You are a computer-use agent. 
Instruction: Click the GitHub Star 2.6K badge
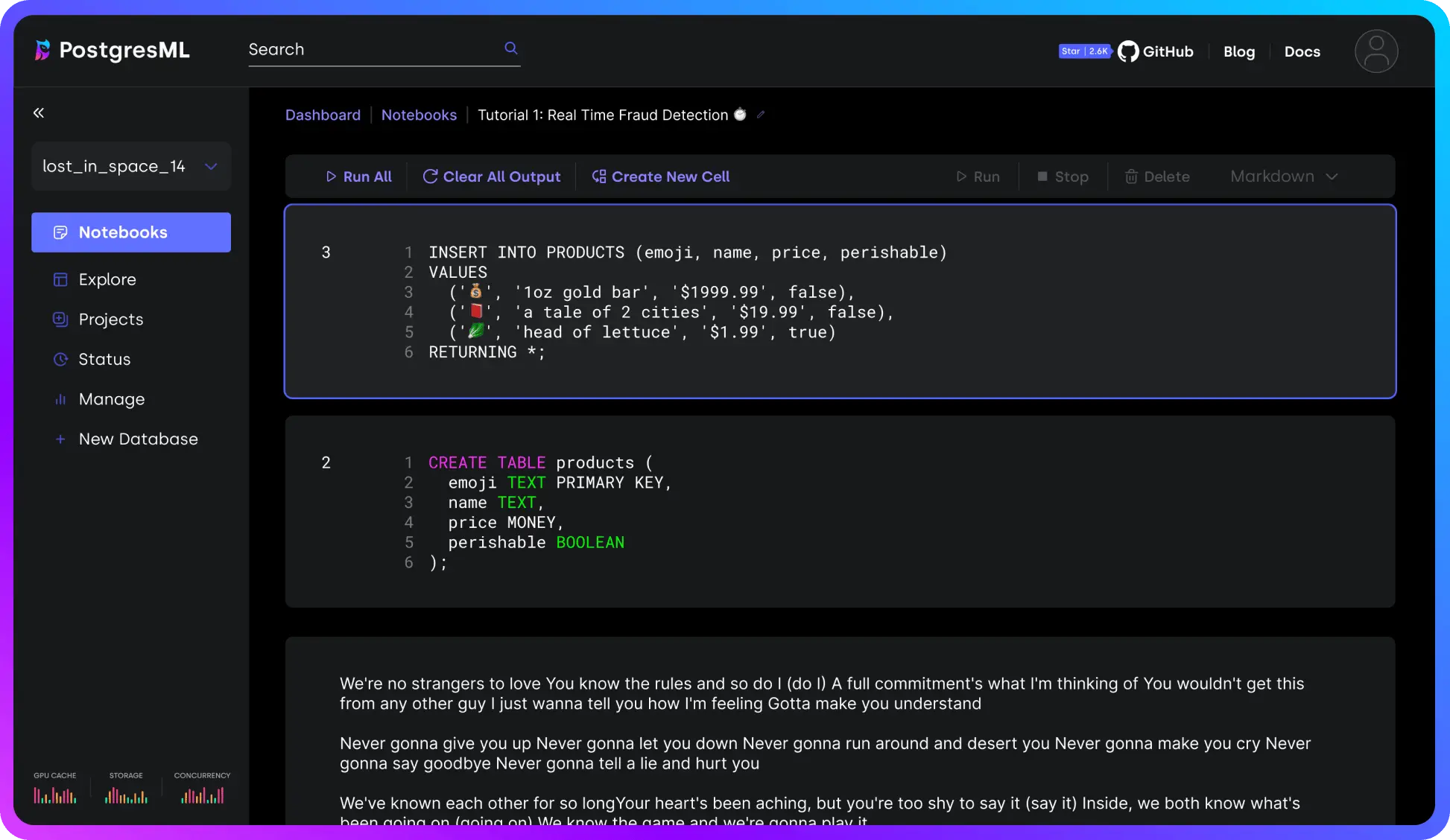[x=1085, y=51]
